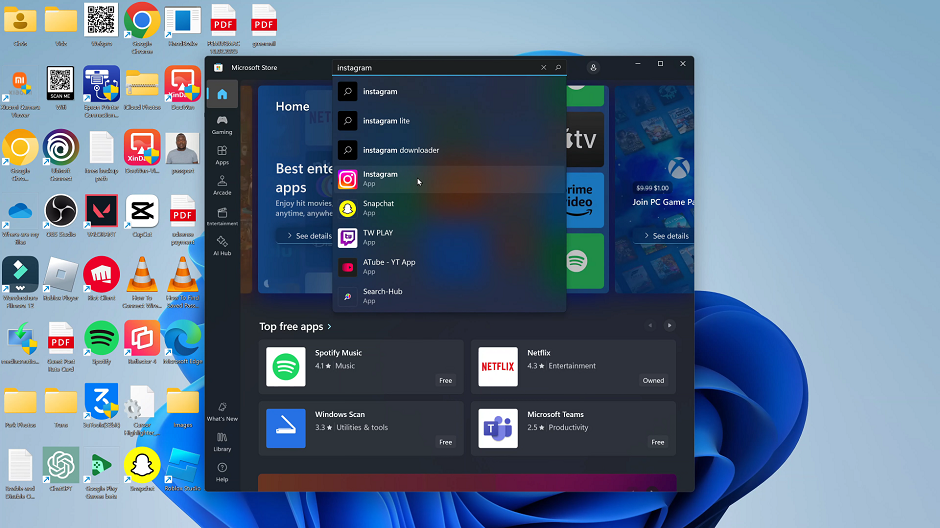Viewport: 940px width, 528px height.
Task: Select Roblox Studio desktop shortcut
Action: [x=182, y=470]
